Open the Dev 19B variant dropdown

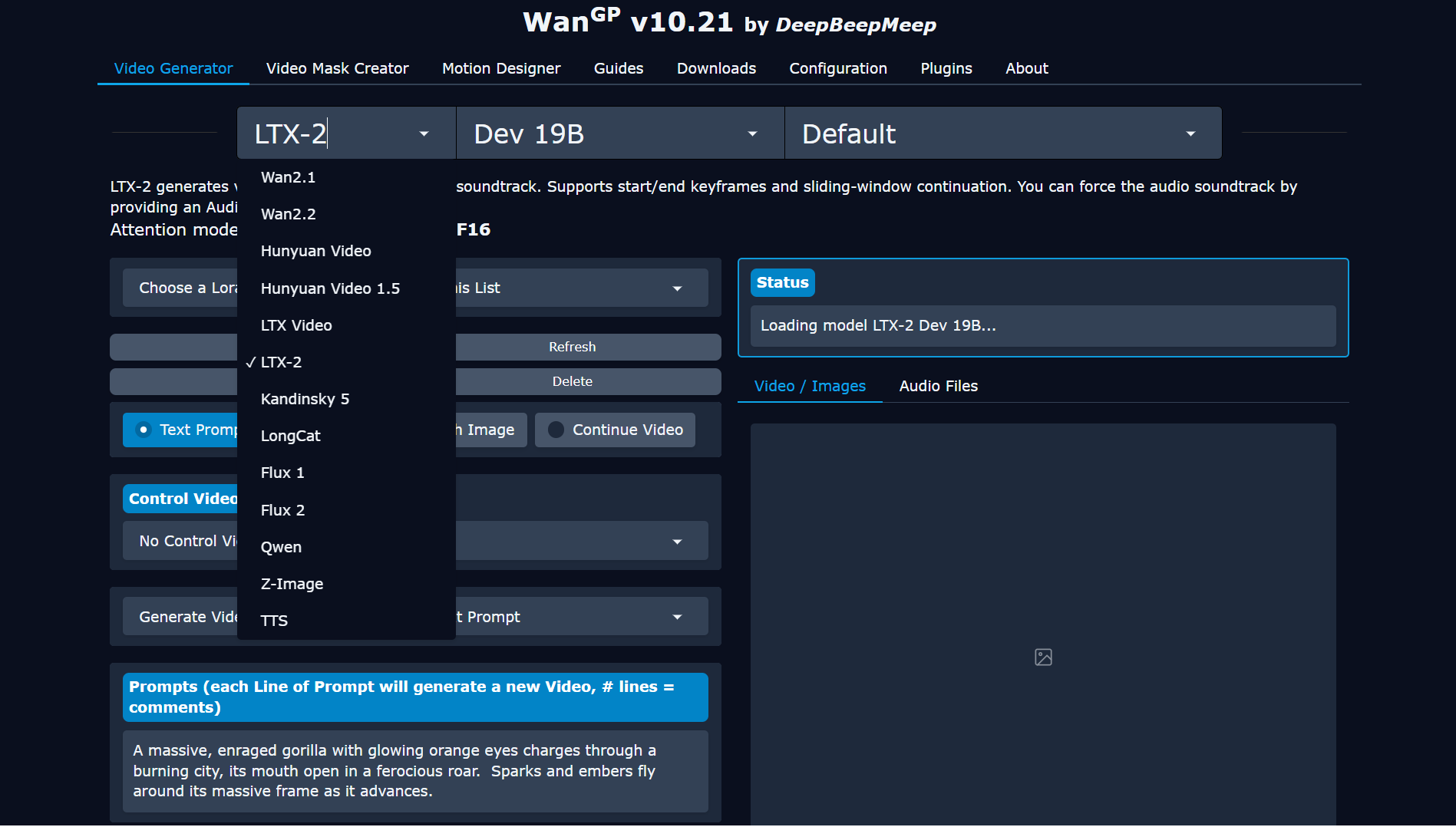point(619,133)
